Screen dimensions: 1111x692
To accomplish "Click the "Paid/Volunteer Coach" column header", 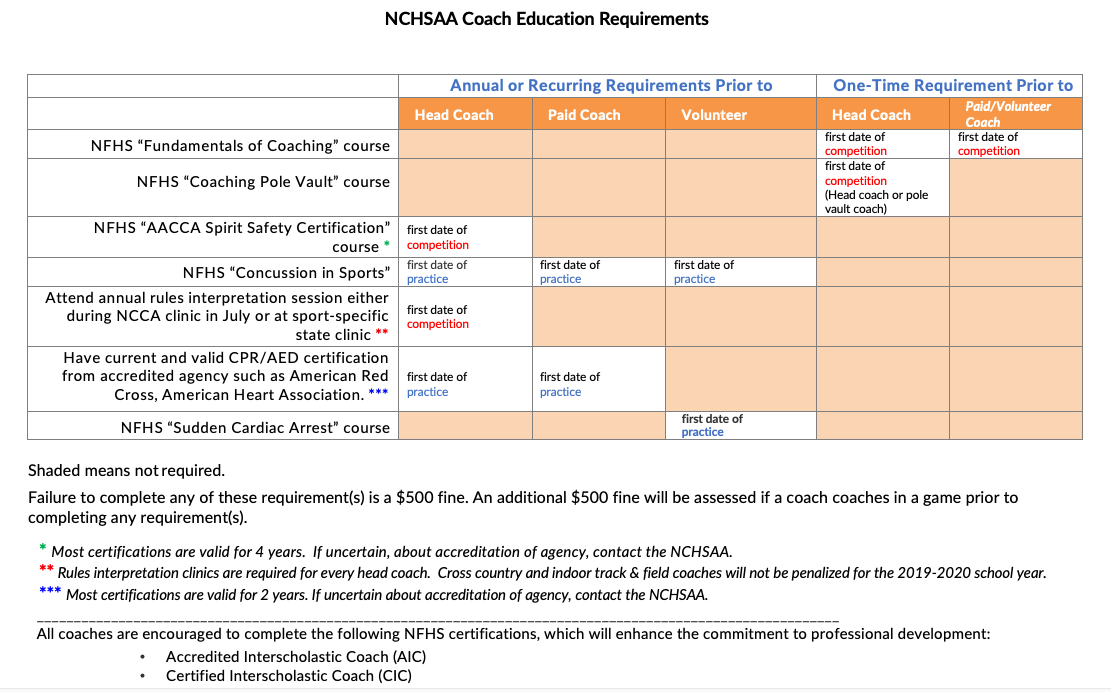I will click(1008, 114).
